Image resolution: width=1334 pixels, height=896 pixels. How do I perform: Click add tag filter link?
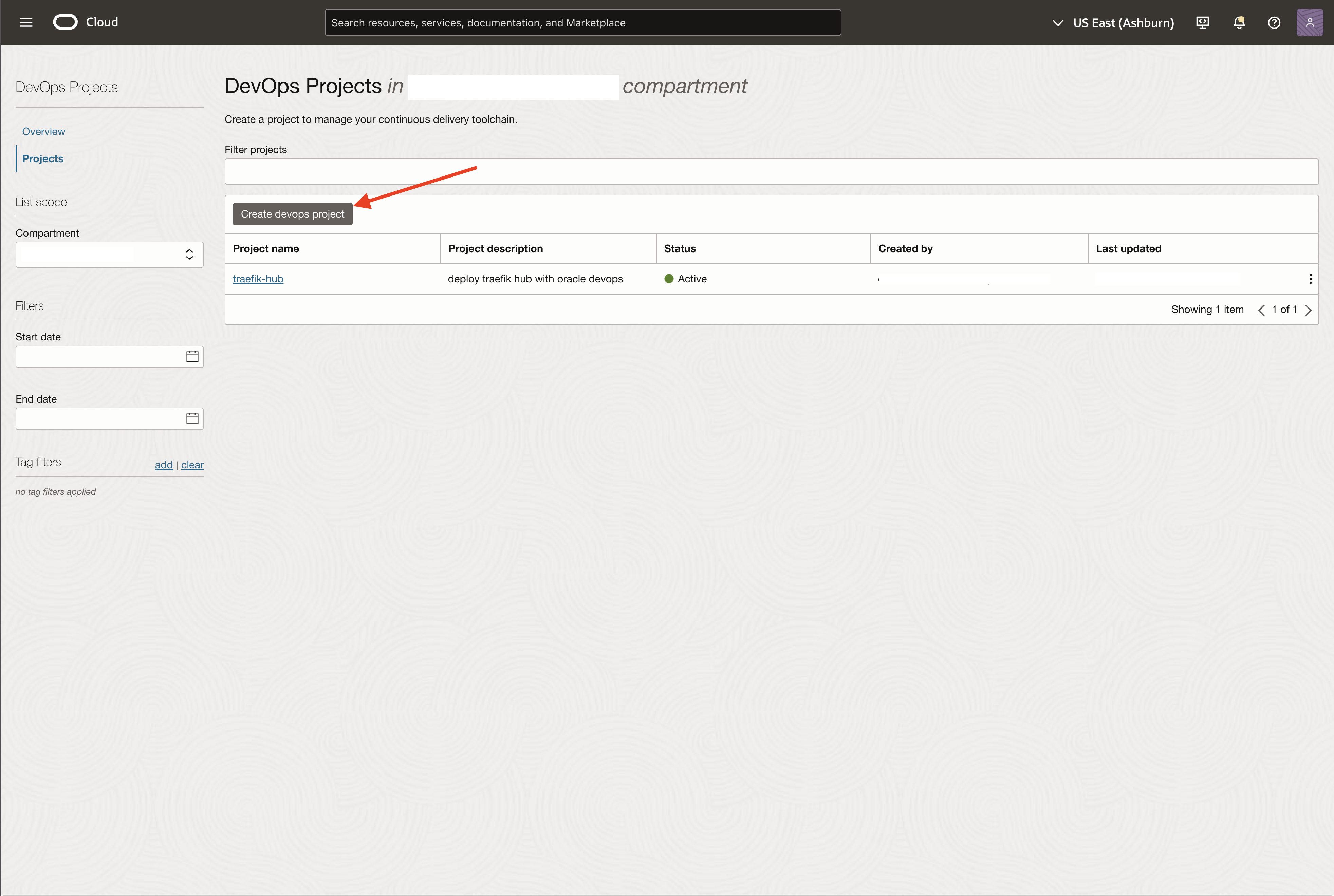164,465
